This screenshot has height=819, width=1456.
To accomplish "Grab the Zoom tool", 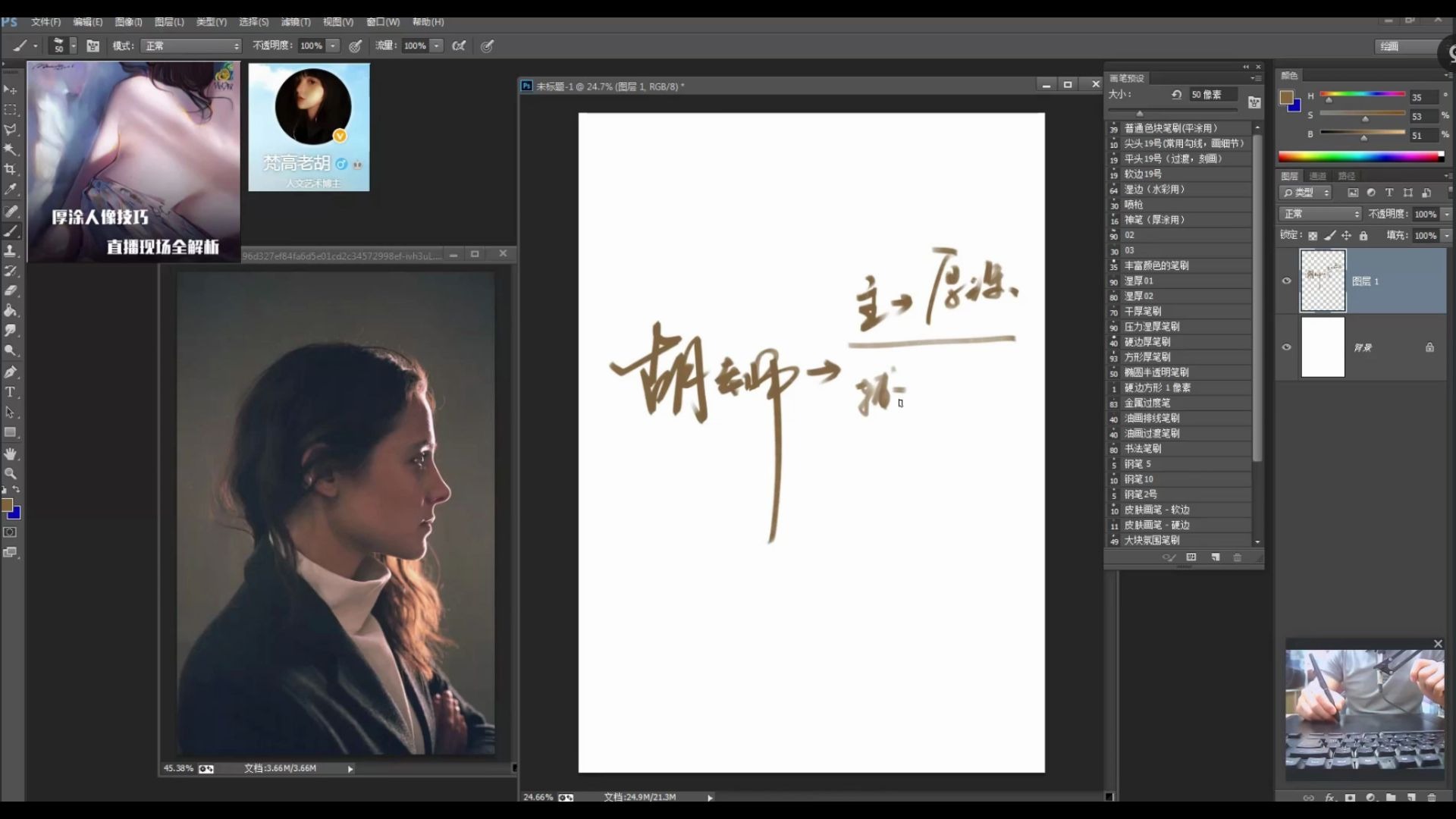I will coord(11,474).
